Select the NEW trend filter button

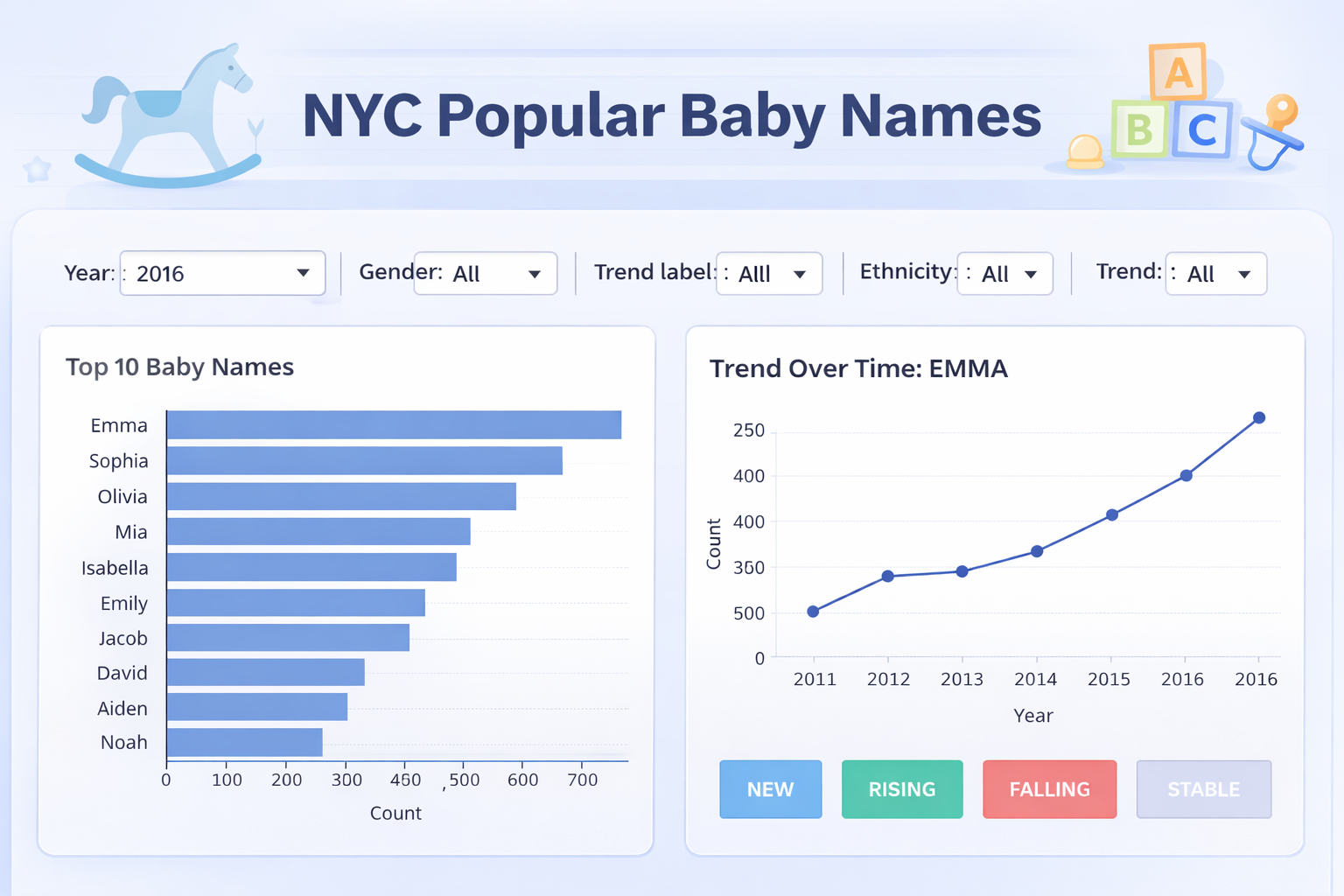coord(770,789)
